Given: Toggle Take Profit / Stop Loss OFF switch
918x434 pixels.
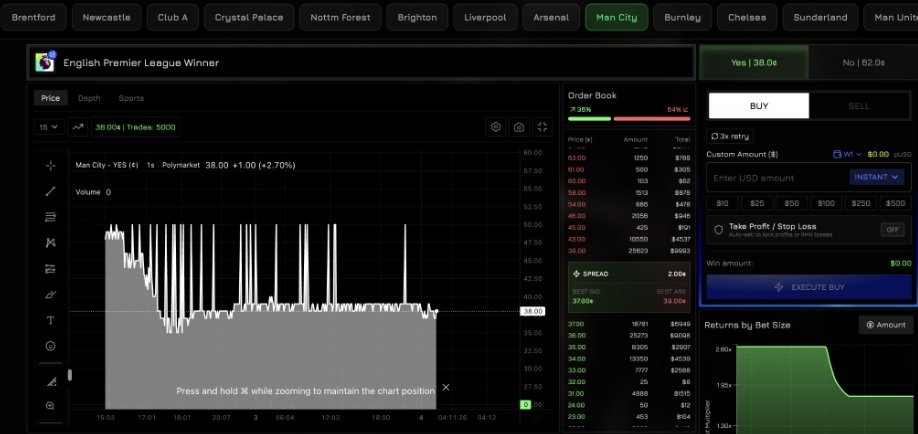Looking at the screenshot, I should coord(892,230).
